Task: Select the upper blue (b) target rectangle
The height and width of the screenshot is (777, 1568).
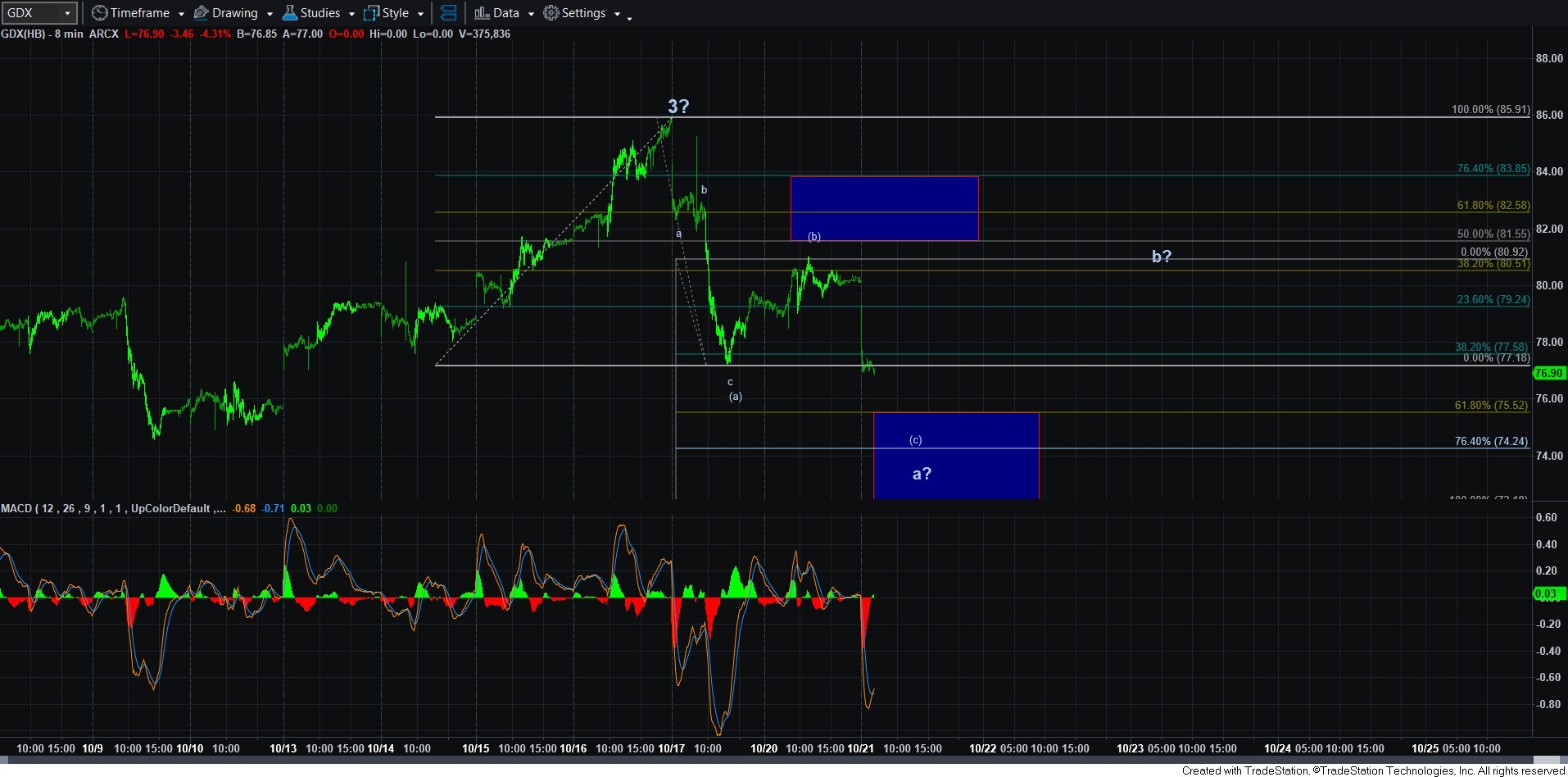Action: (x=884, y=208)
